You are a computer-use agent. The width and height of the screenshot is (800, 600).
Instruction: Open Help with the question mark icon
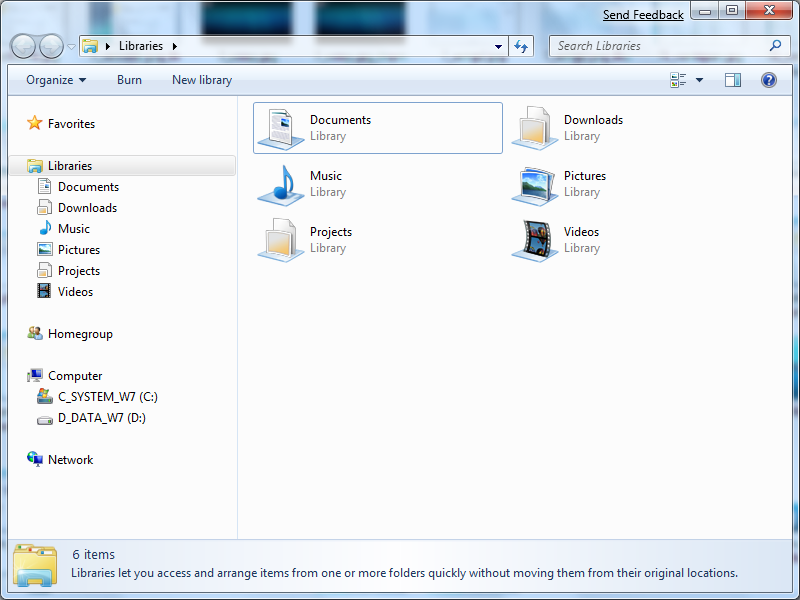pos(768,80)
